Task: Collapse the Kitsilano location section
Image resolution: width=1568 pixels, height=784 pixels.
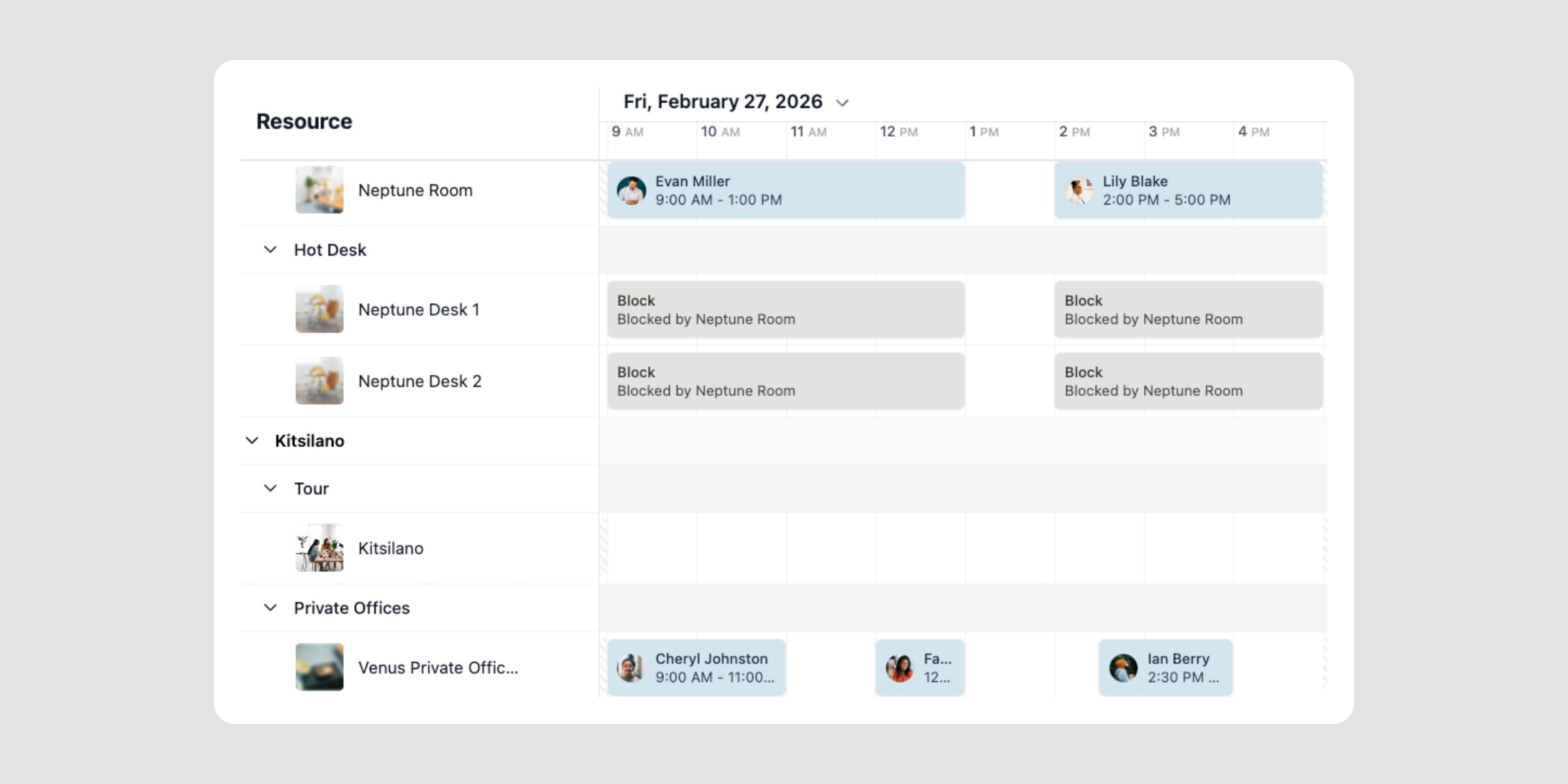Action: coord(252,441)
